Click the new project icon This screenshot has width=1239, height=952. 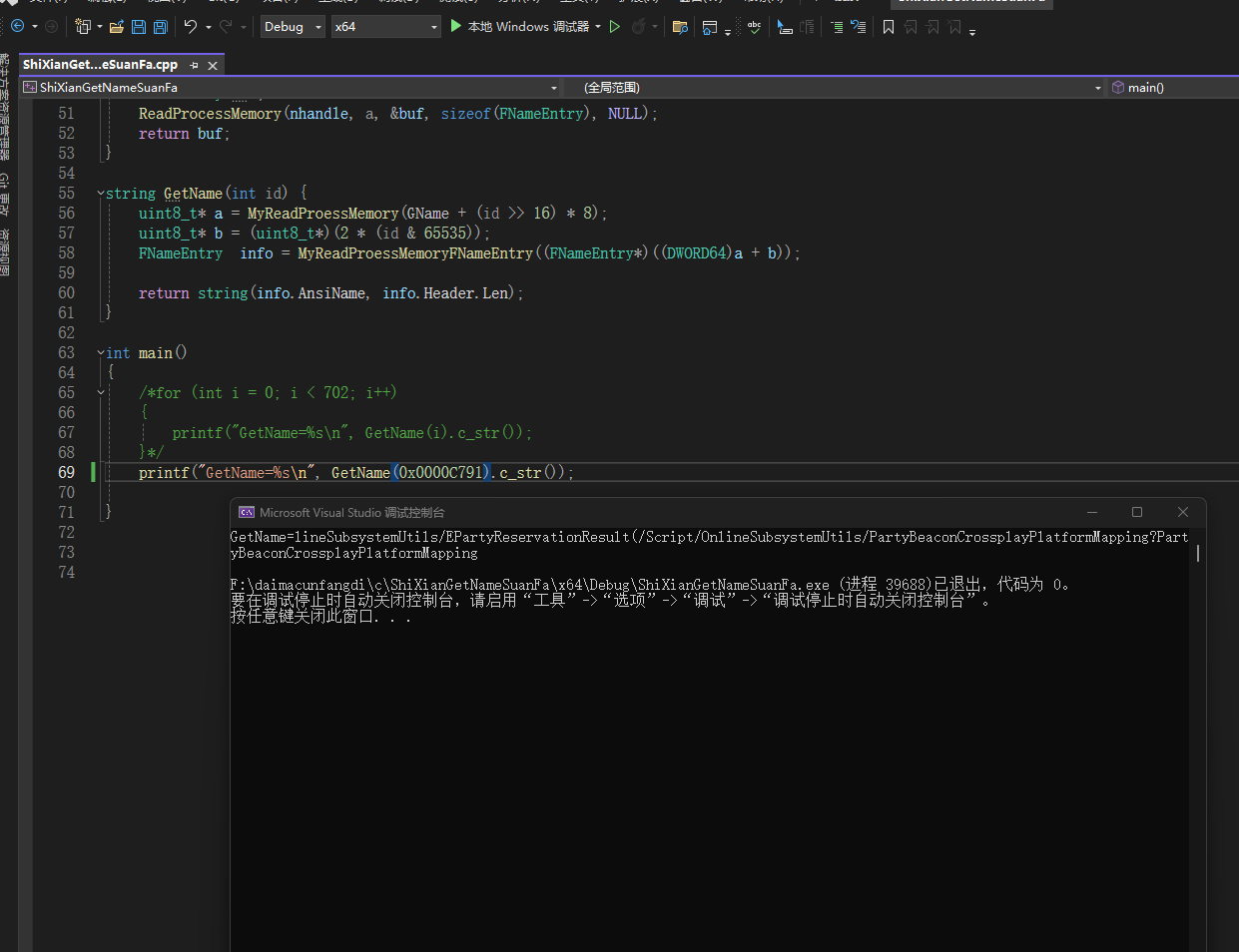[83, 26]
